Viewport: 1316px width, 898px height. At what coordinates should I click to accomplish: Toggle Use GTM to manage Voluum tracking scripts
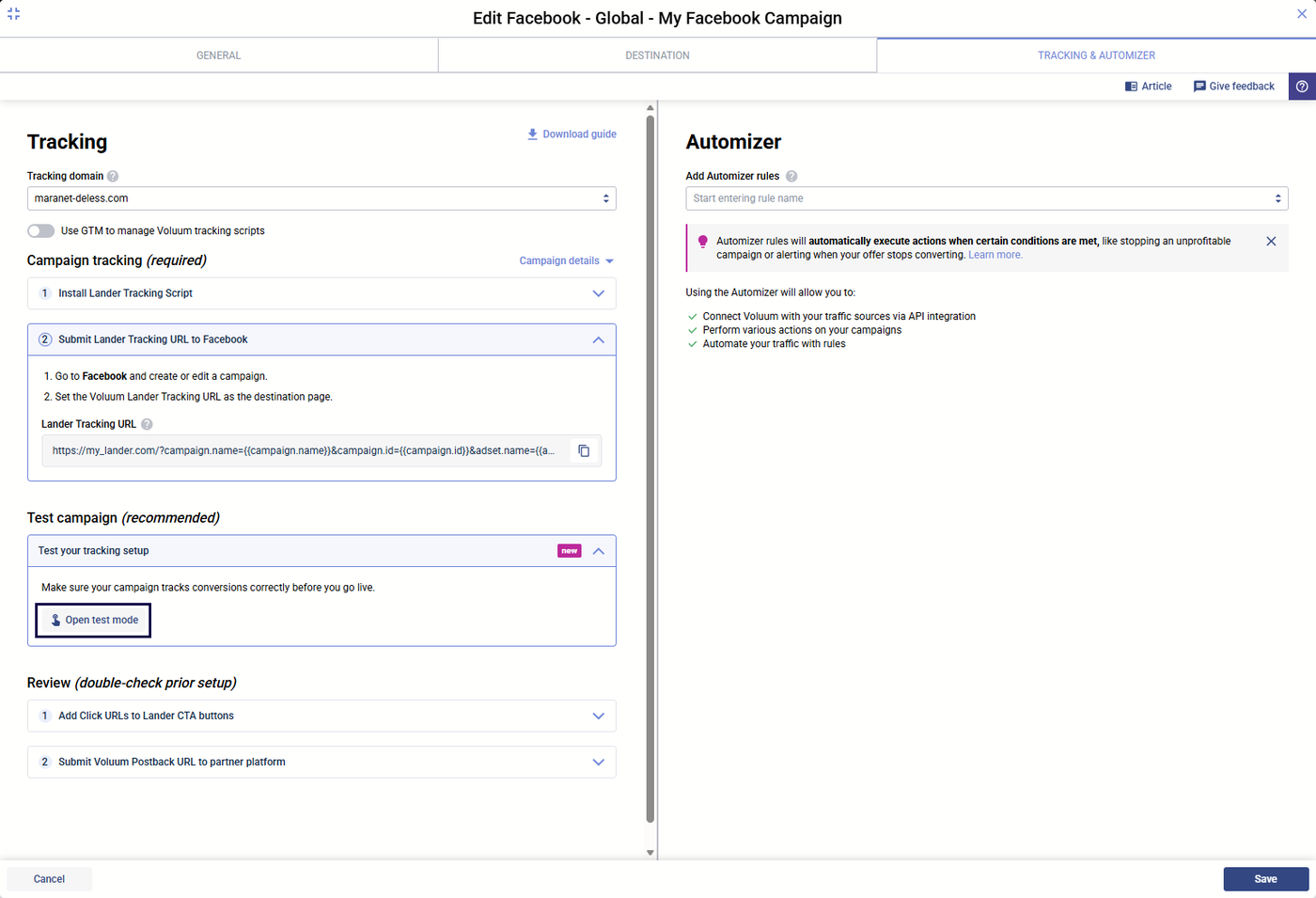pos(41,230)
